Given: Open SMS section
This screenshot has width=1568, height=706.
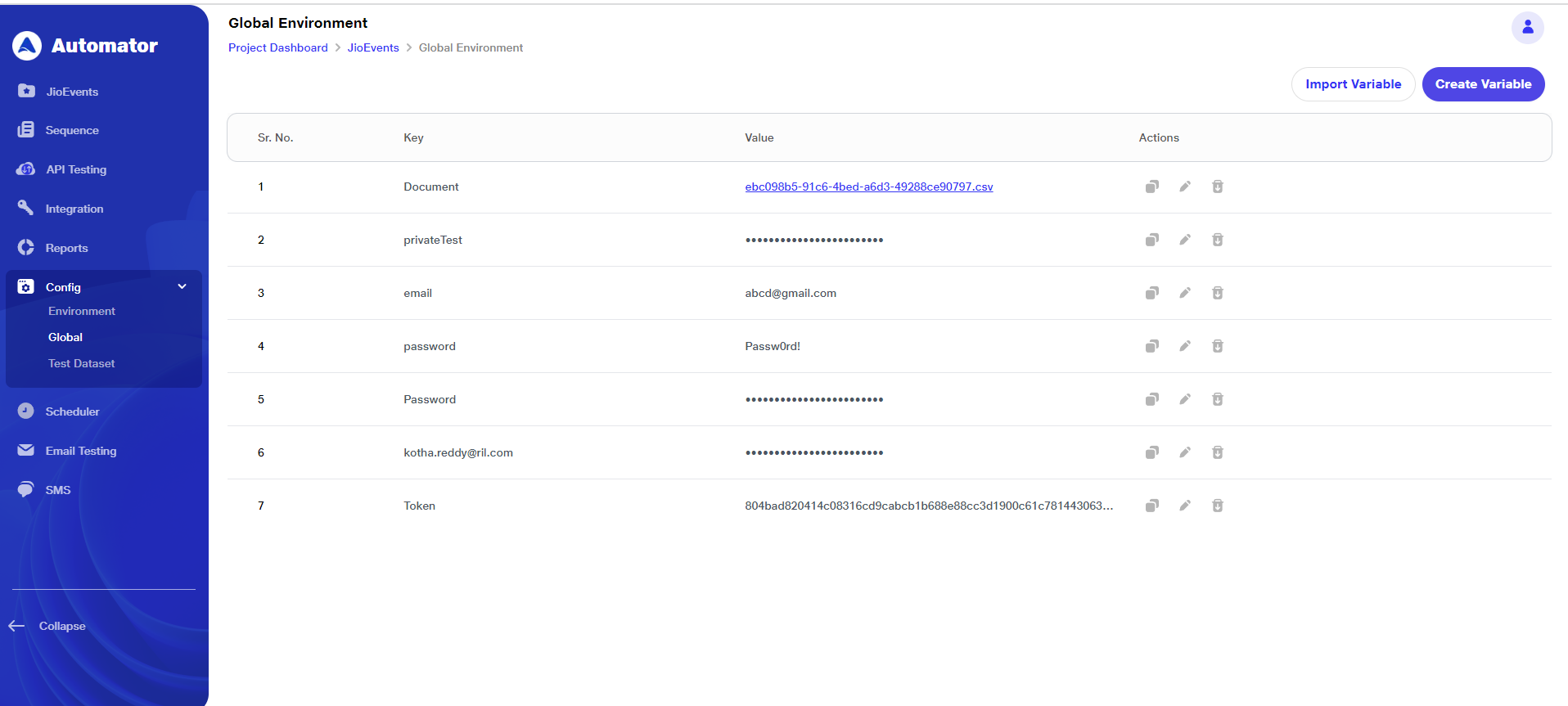Looking at the screenshot, I should [58, 490].
